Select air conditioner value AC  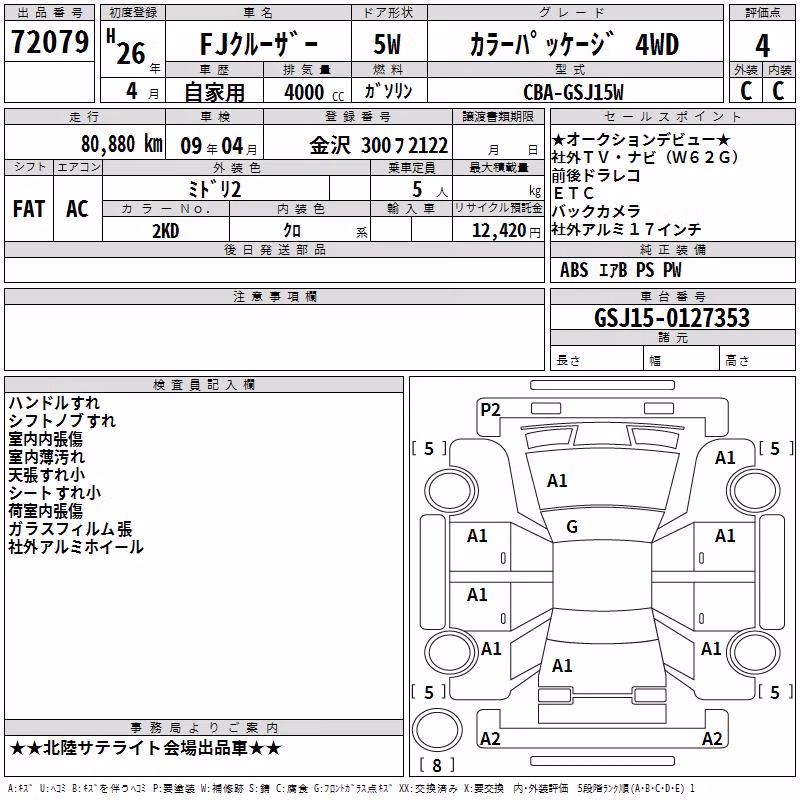pos(78,209)
